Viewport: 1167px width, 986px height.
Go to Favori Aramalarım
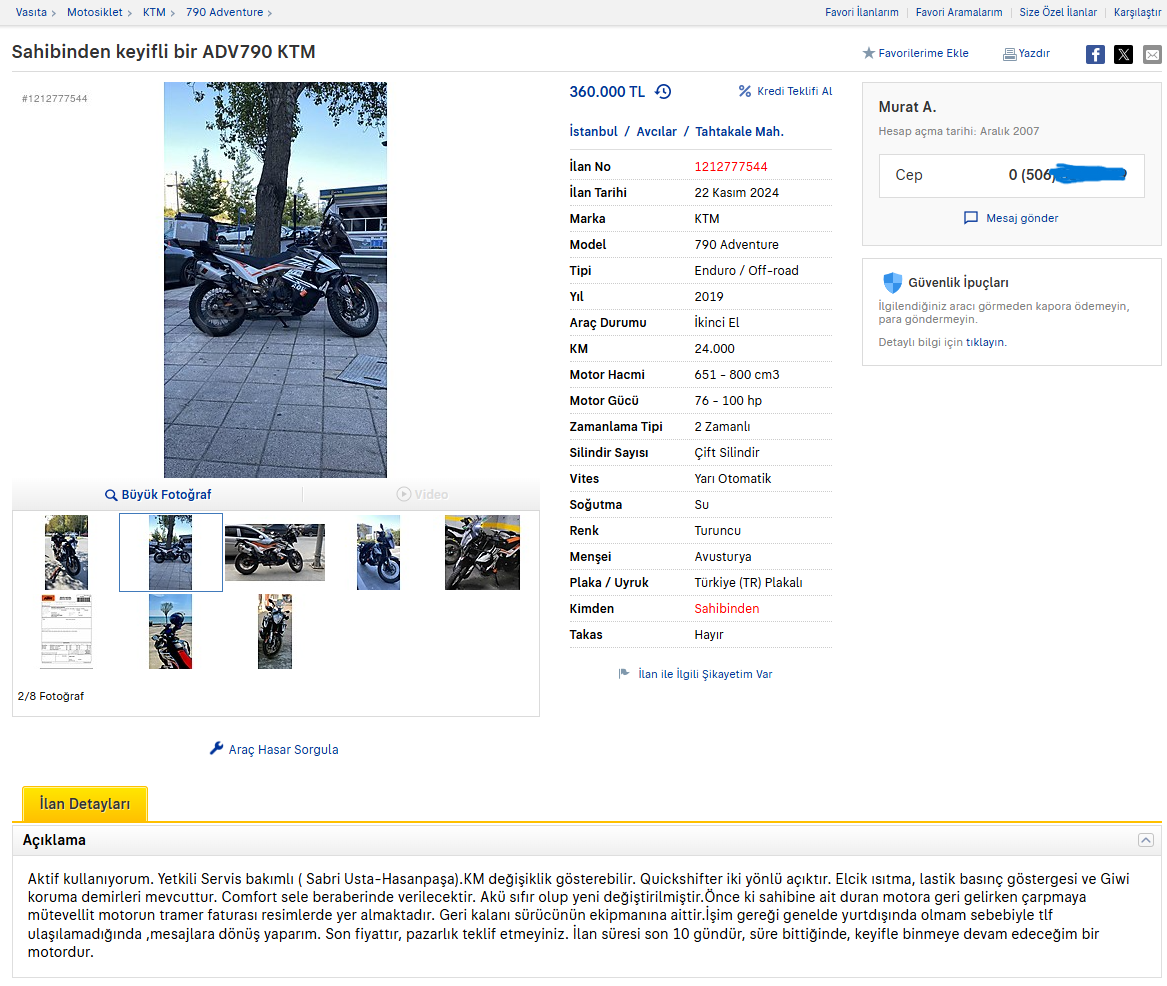[x=959, y=13]
